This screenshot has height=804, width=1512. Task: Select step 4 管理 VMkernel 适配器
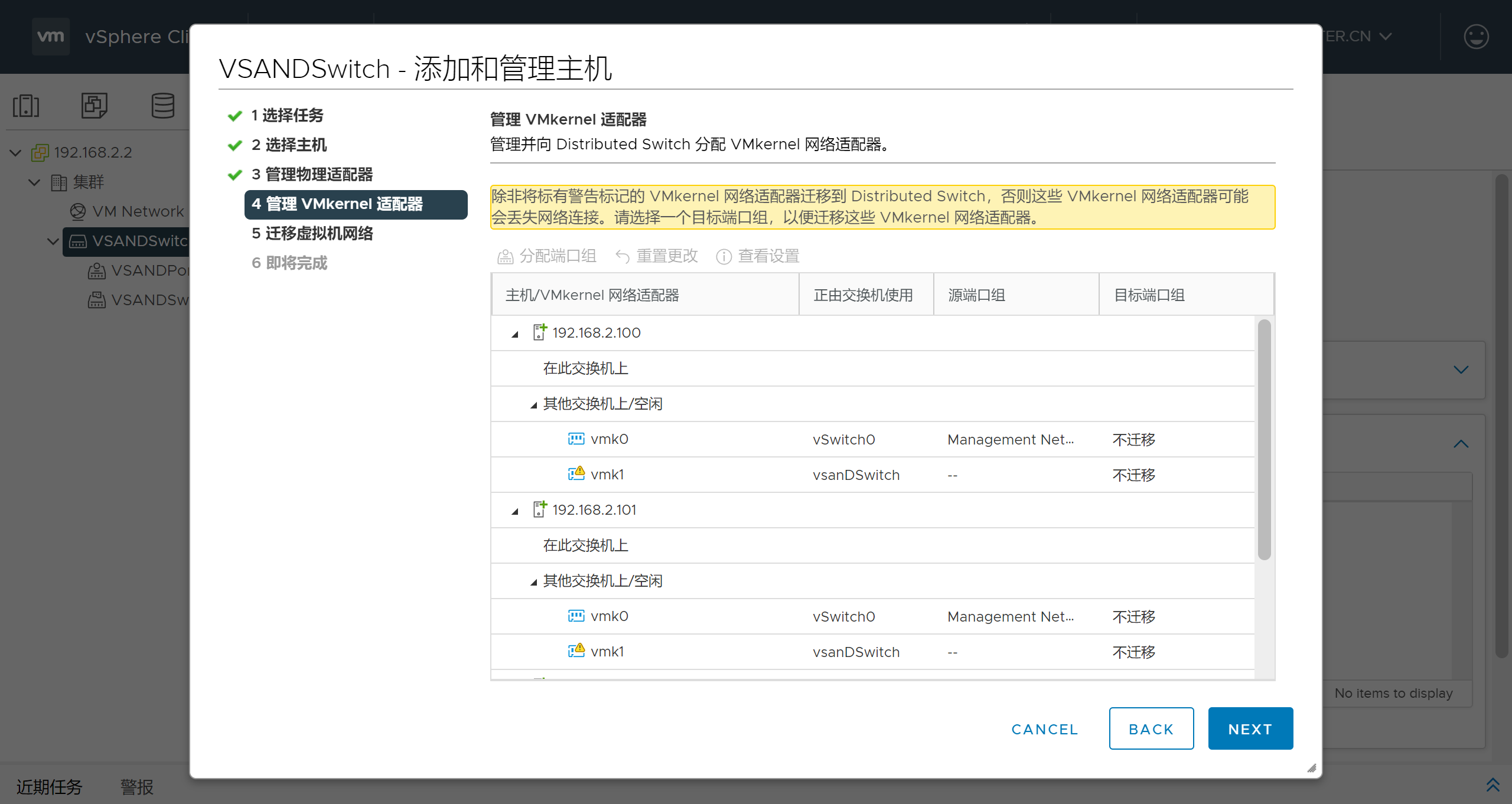(356, 204)
